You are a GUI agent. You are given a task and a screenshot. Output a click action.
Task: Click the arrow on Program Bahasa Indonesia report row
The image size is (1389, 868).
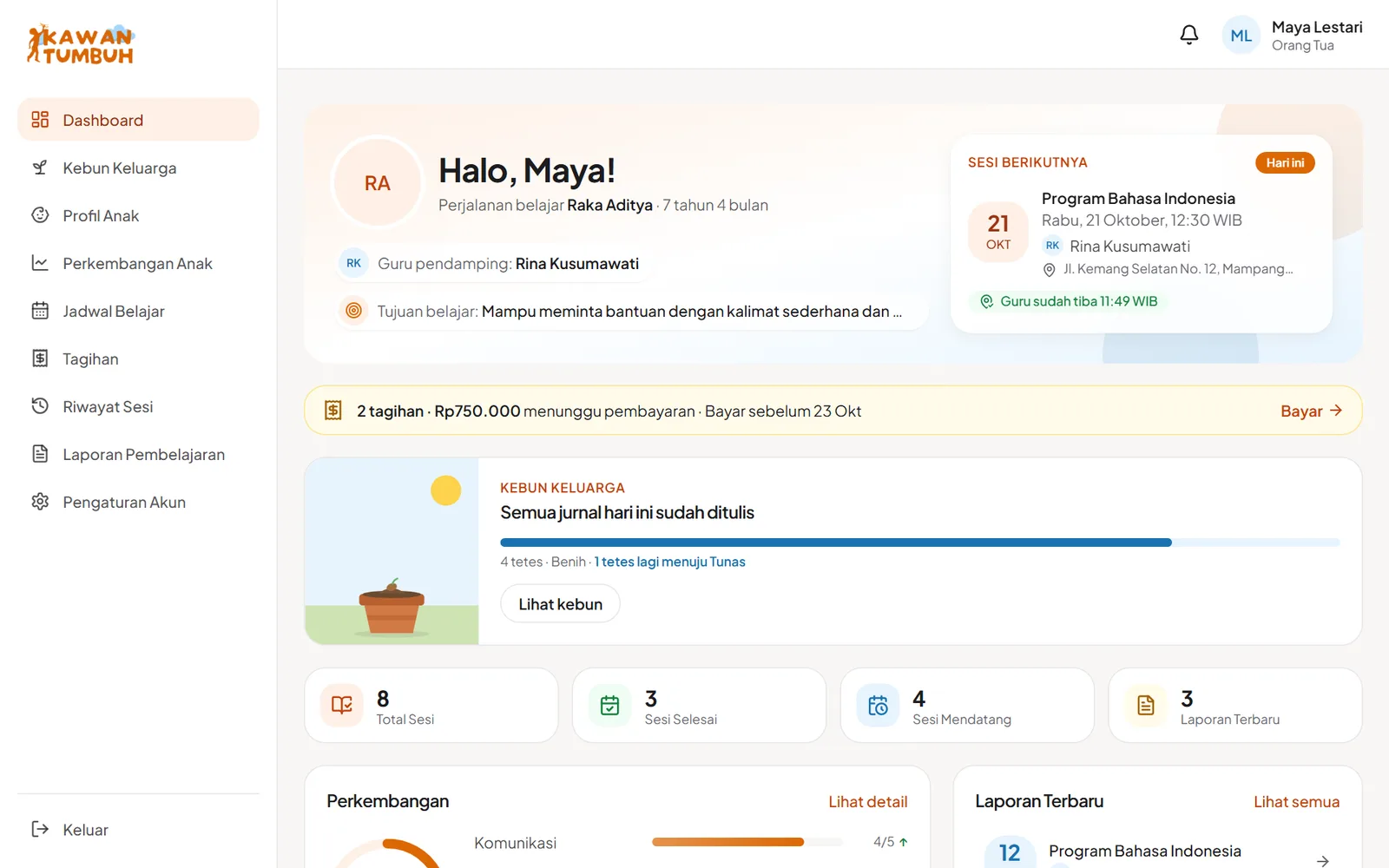1322,860
